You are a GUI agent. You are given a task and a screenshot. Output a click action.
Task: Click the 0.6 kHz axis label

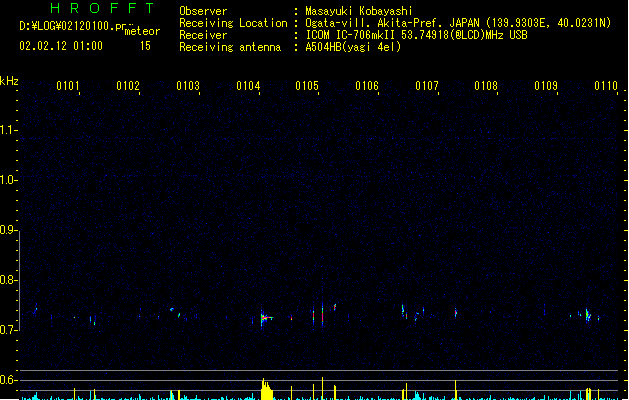click(8, 380)
